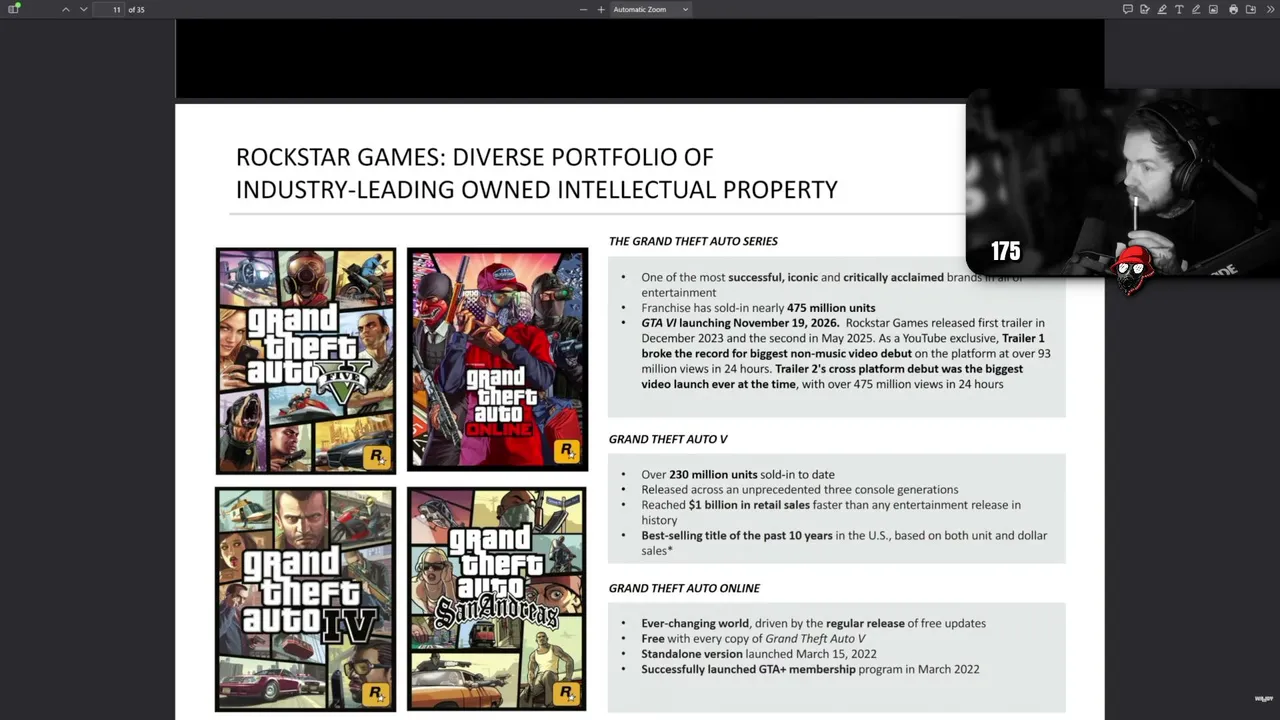Click the "of 35" page count label
This screenshot has height=720, width=1280.
pyautogui.click(x=137, y=9)
